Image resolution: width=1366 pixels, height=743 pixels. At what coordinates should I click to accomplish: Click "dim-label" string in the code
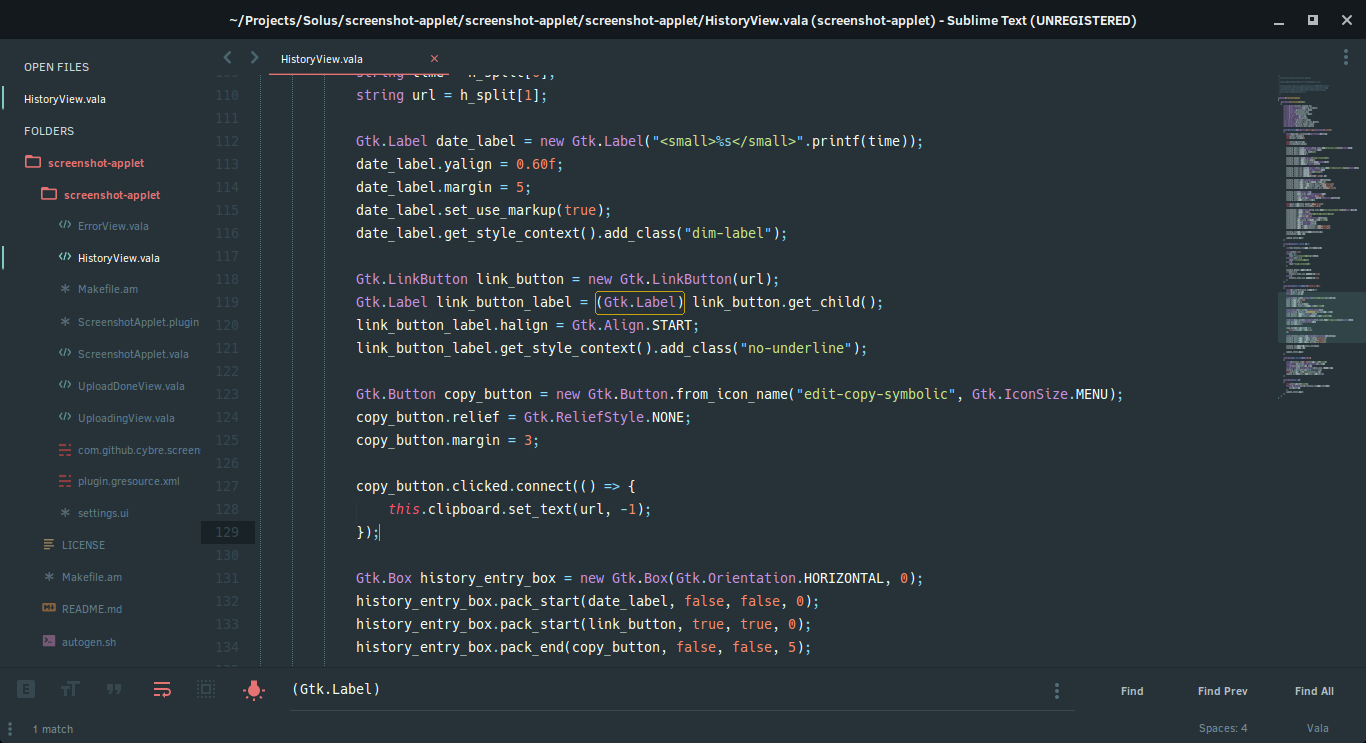[727, 233]
